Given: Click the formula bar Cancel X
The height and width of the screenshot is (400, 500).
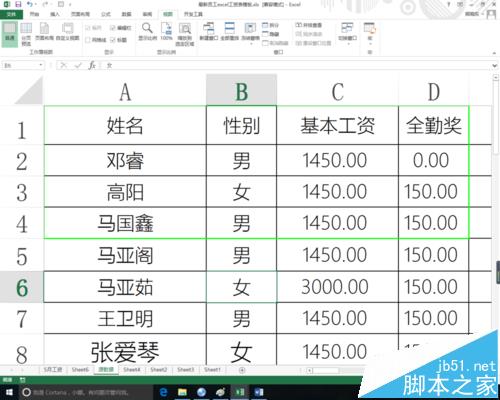Looking at the screenshot, I should (x=63, y=65).
